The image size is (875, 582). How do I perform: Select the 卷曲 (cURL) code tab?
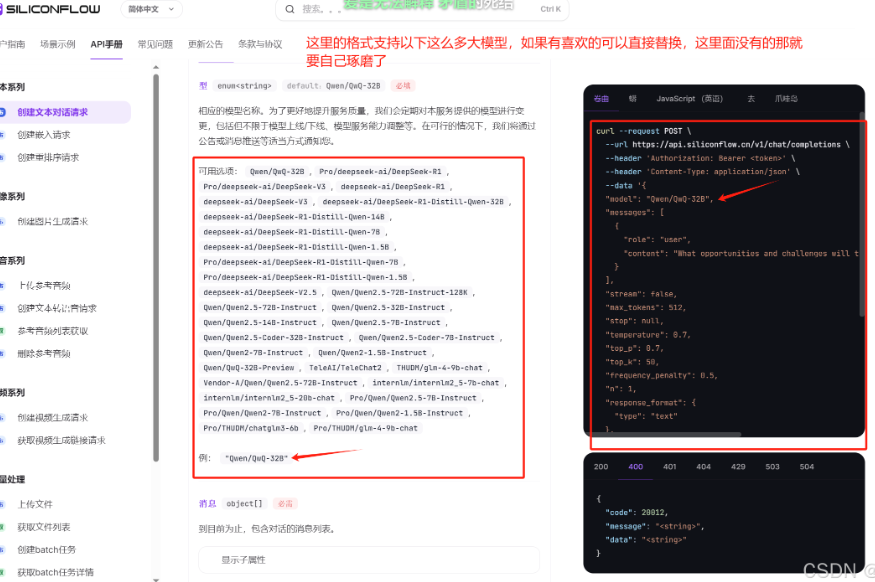(601, 99)
